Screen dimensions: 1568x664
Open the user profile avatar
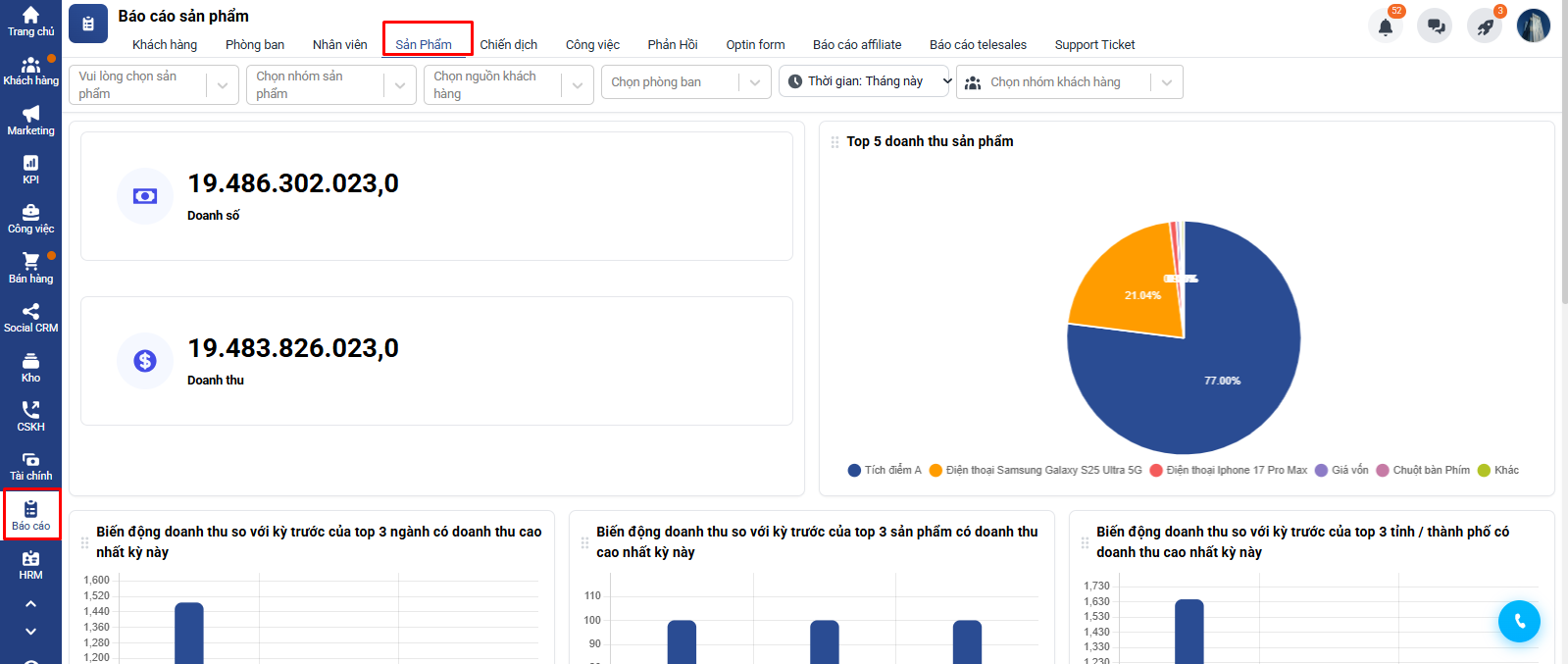[x=1533, y=26]
